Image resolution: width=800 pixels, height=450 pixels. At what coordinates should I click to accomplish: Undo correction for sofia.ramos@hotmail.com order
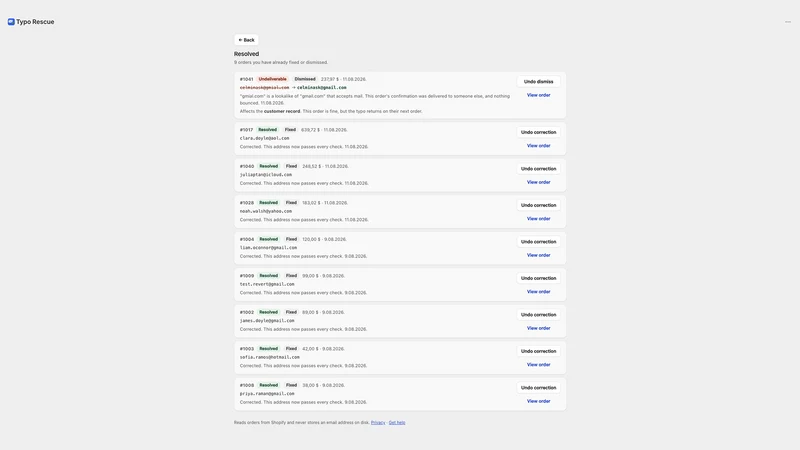click(538, 351)
